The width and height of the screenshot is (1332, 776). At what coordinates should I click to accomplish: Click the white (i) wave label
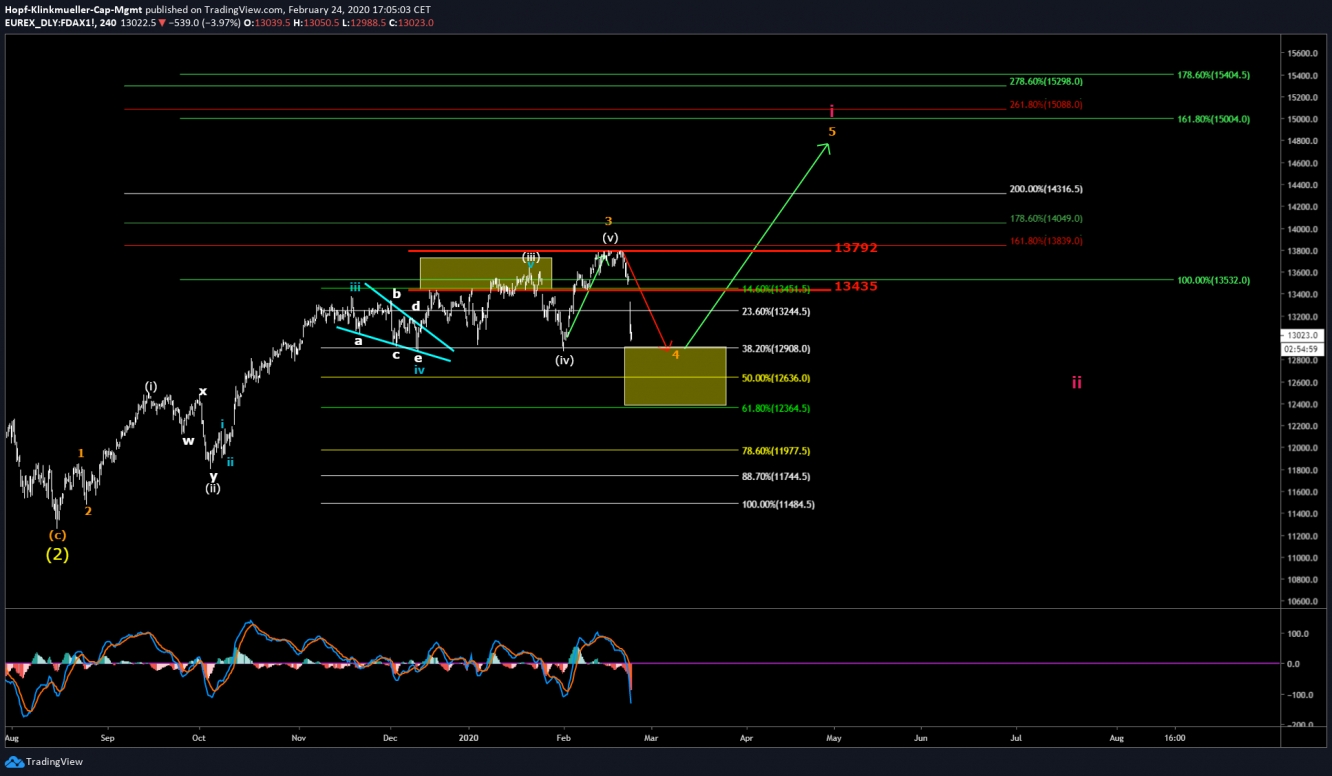[x=151, y=386]
